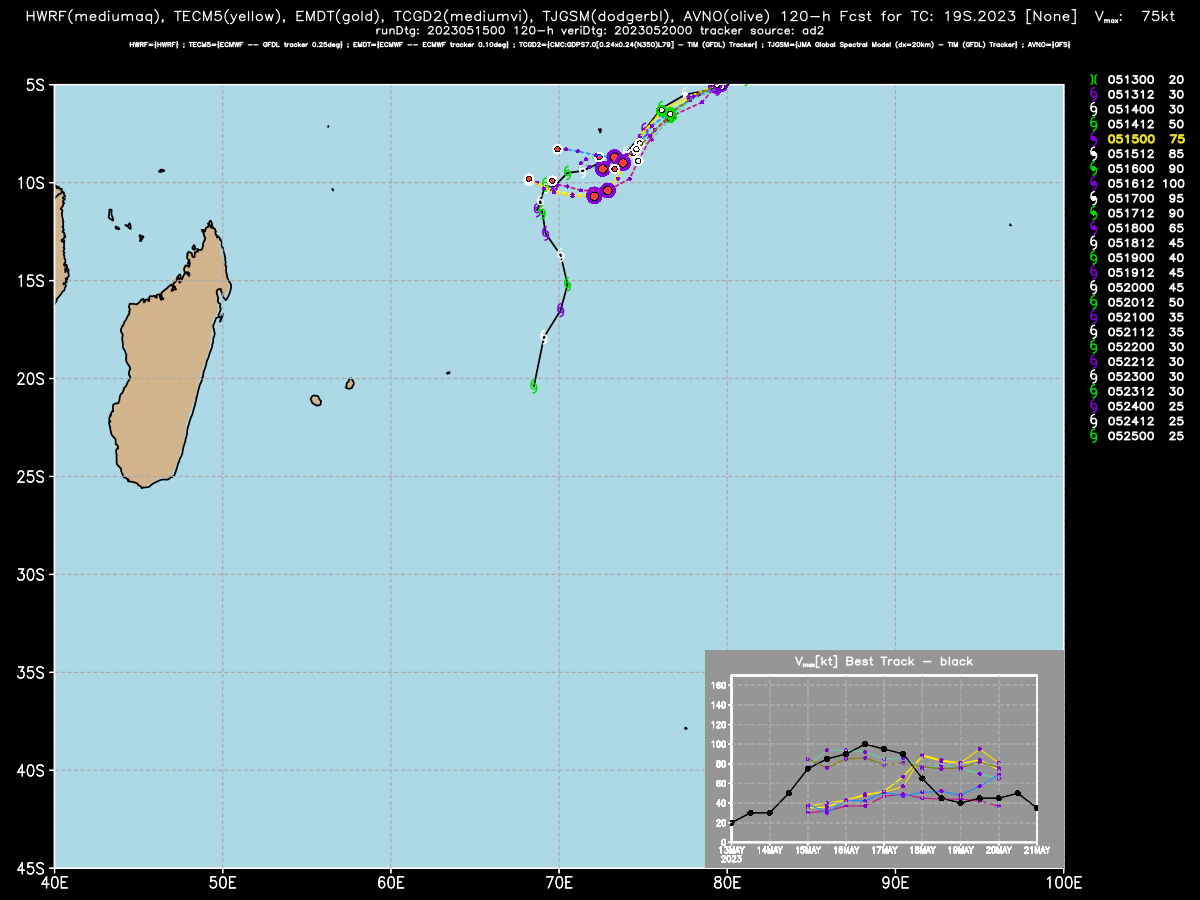Click the green storm symbol ending track near 20S

coord(534,386)
